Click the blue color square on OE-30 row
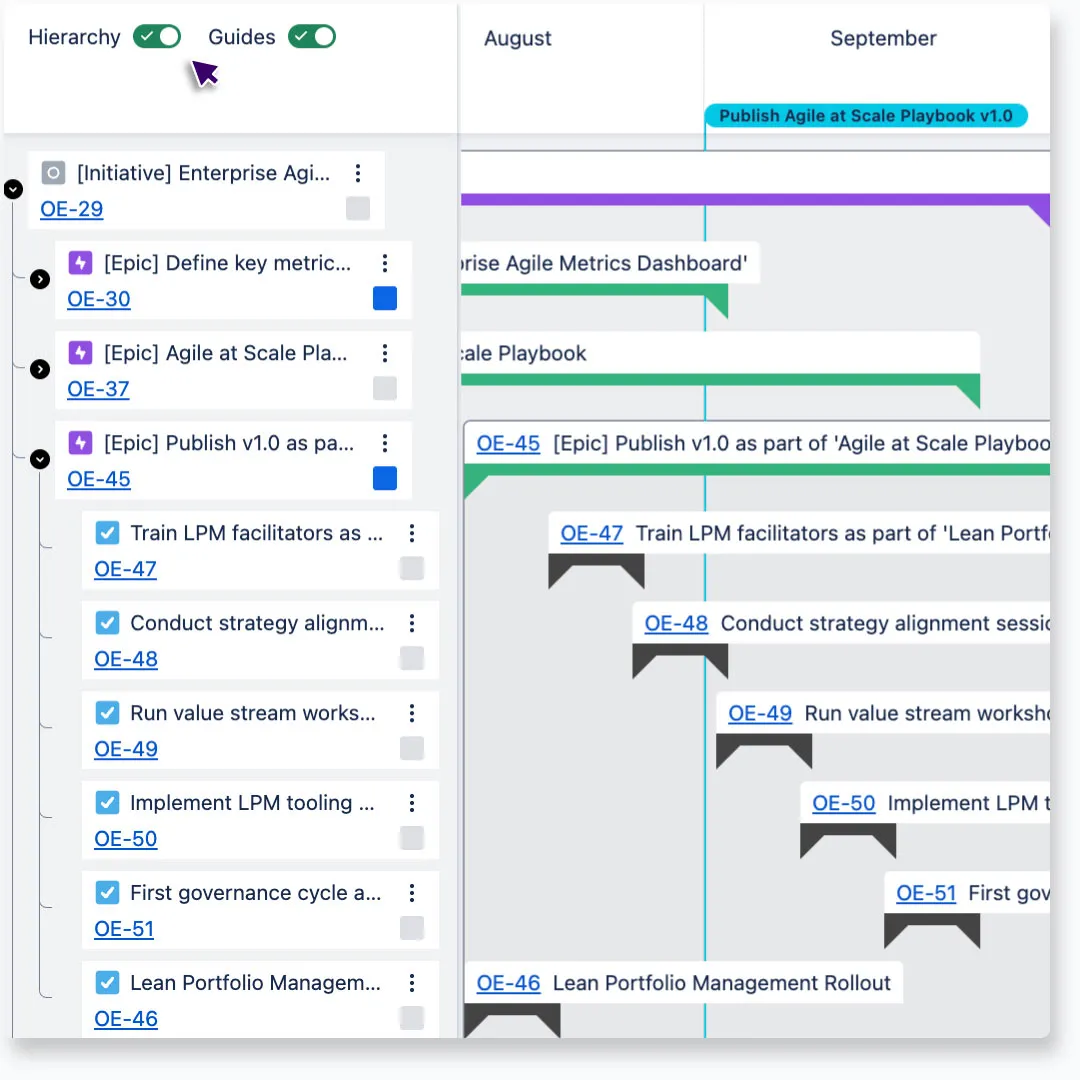Screen dimensions: 1080x1080 385,298
